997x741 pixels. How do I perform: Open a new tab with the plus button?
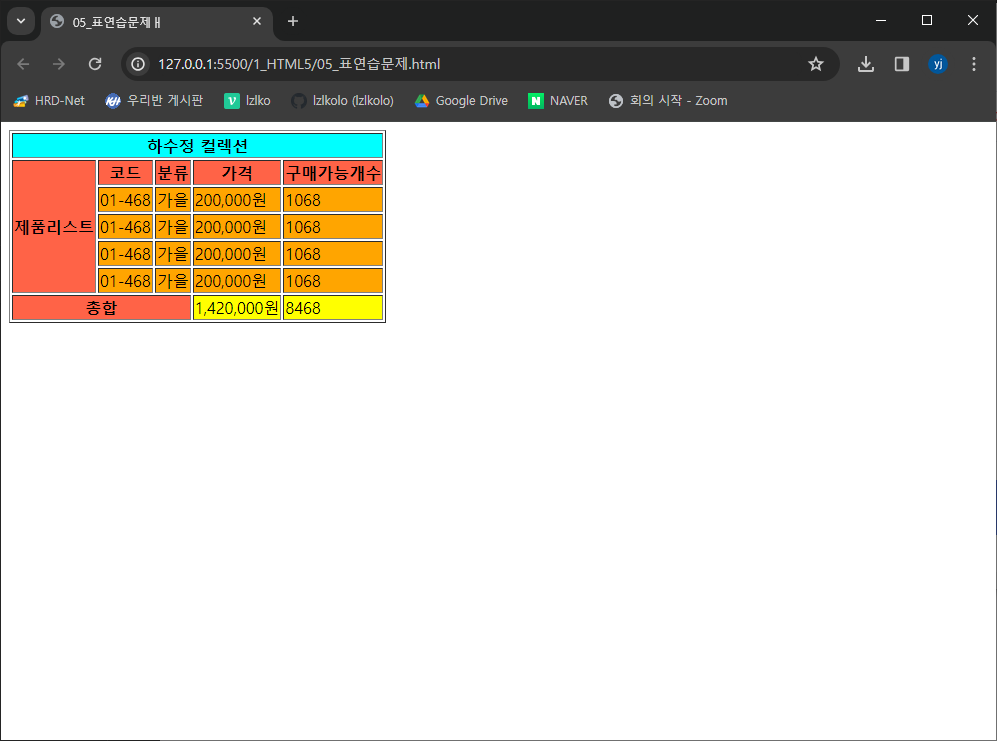290,21
